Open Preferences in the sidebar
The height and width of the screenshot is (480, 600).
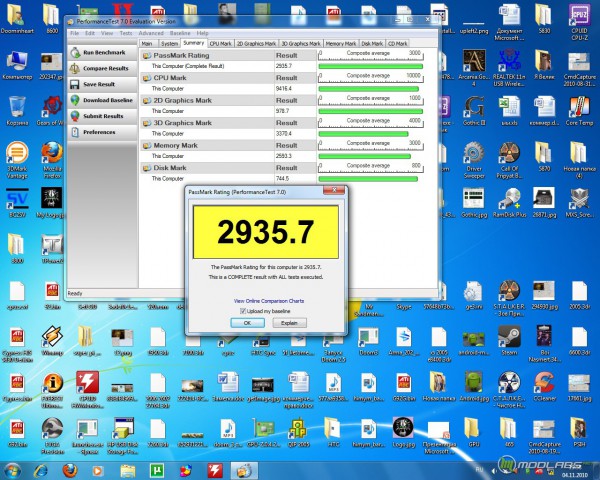tap(102, 132)
